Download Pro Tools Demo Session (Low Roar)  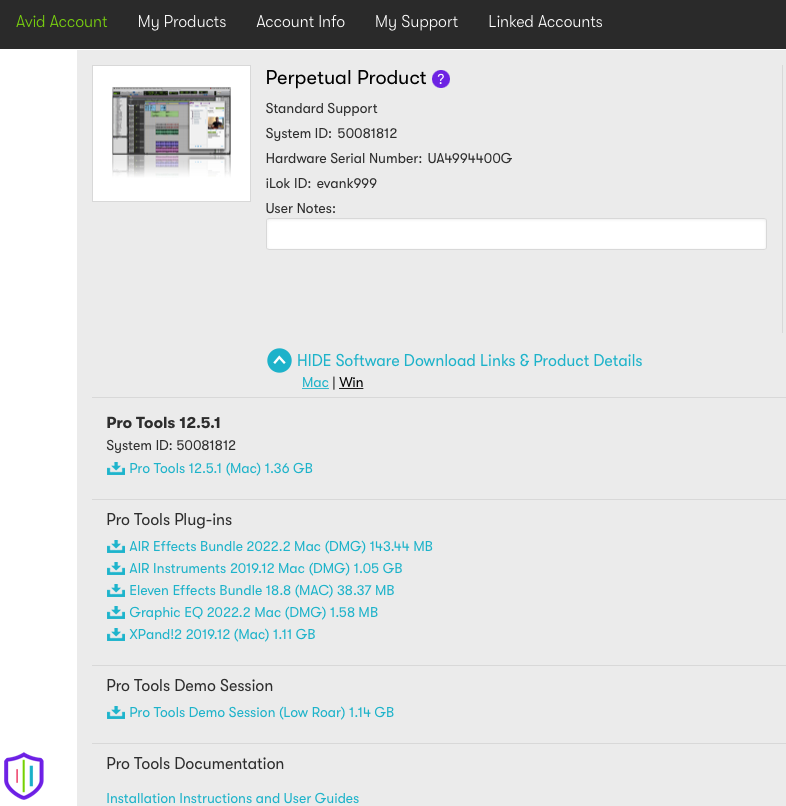[262, 712]
